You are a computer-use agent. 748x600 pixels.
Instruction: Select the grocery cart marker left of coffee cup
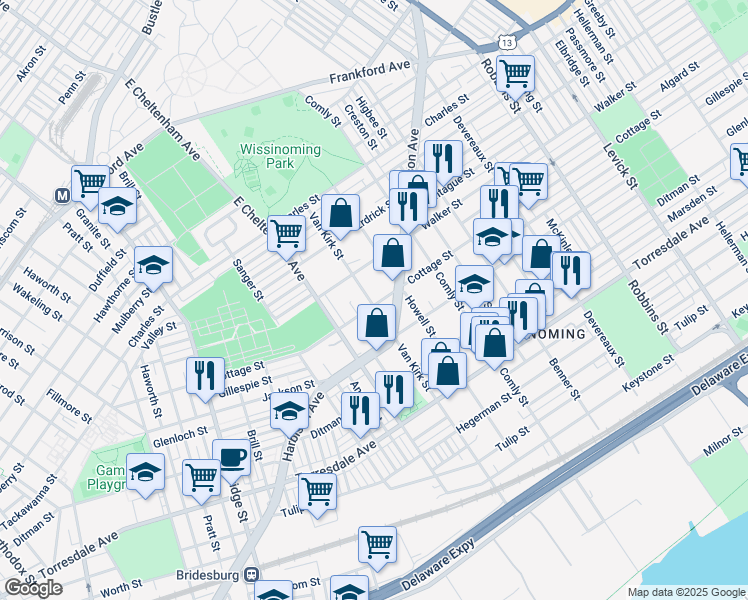pyautogui.click(x=201, y=480)
